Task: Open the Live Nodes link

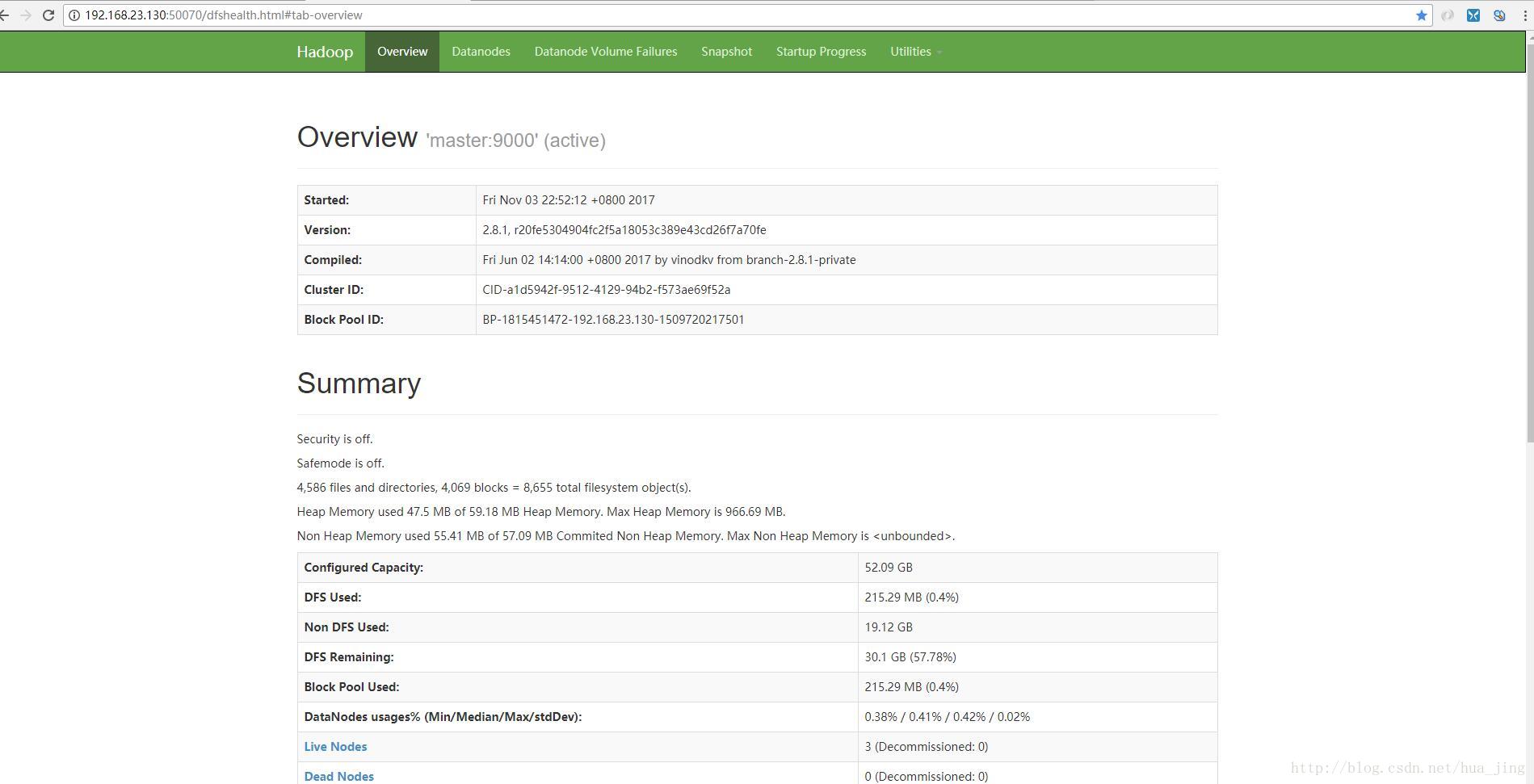Action: (335, 747)
